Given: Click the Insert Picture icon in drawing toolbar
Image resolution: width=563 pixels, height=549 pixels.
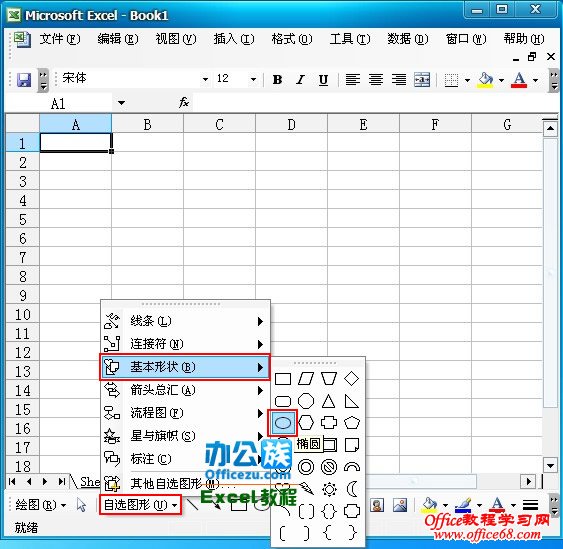Looking at the screenshot, I should pyautogui.click(x=400, y=505).
